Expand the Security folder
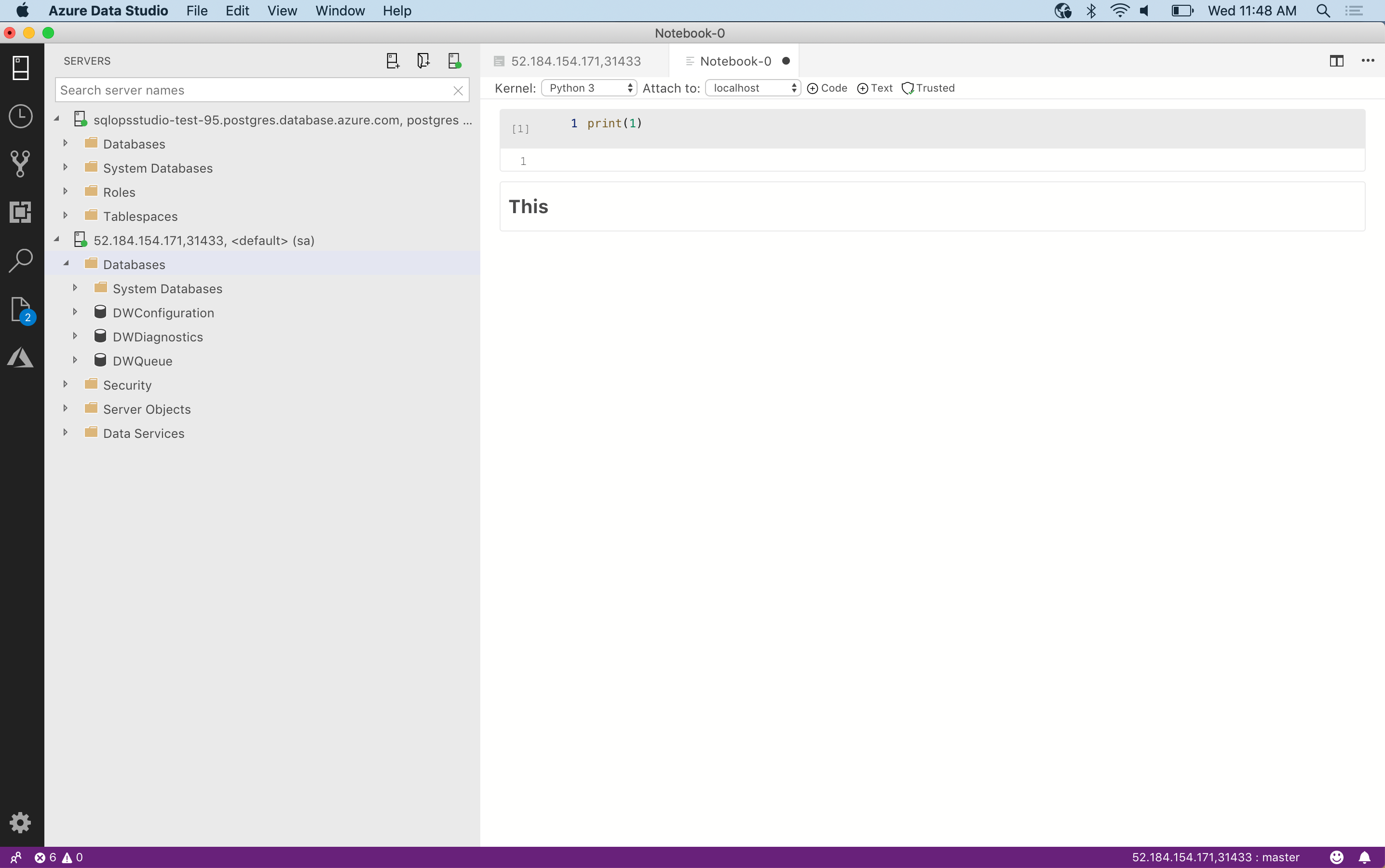1385x868 pixels. pos(64,384)
